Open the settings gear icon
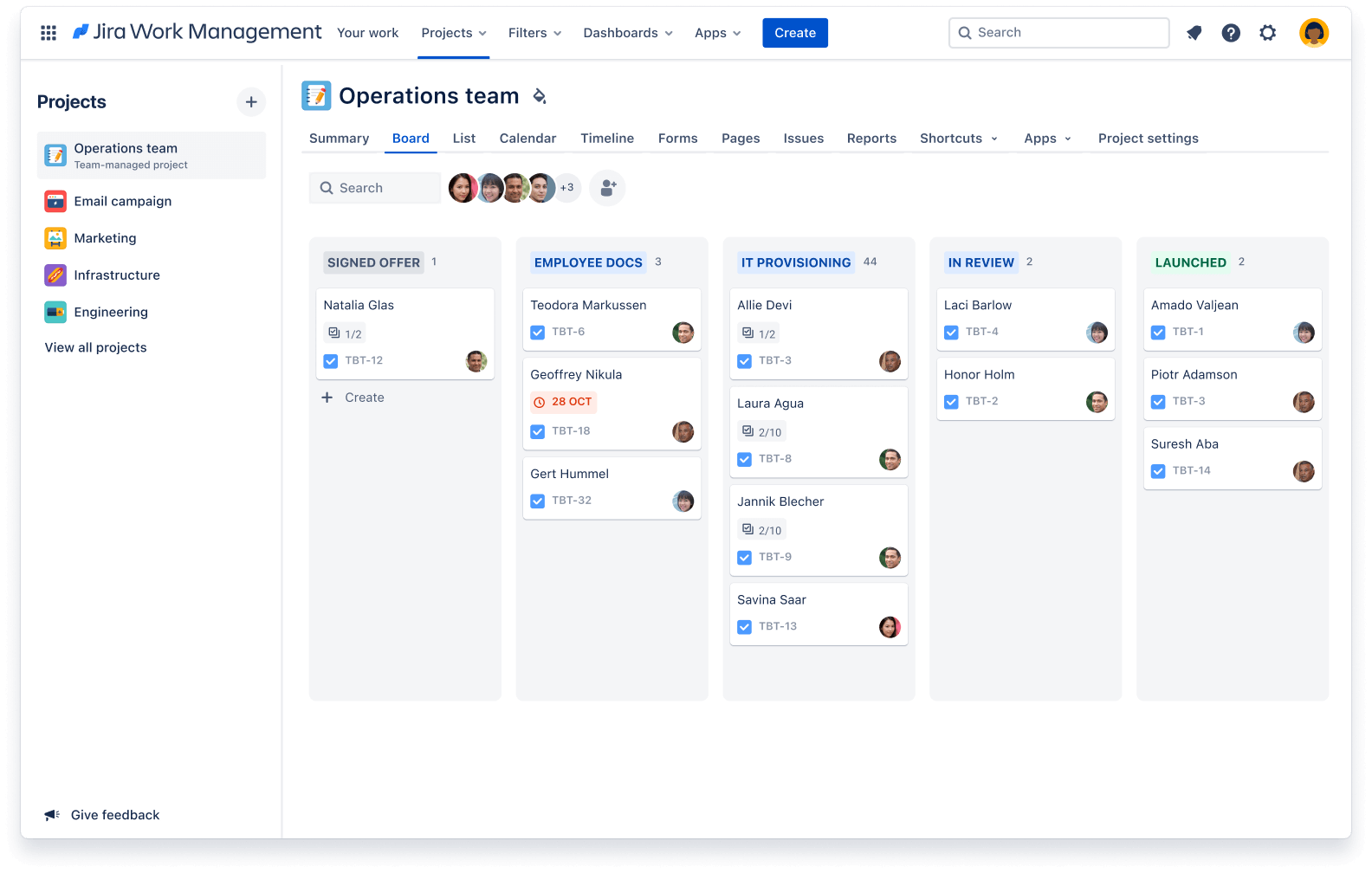The width and height of the screenshot is (1372, 873). (1267, 33)
